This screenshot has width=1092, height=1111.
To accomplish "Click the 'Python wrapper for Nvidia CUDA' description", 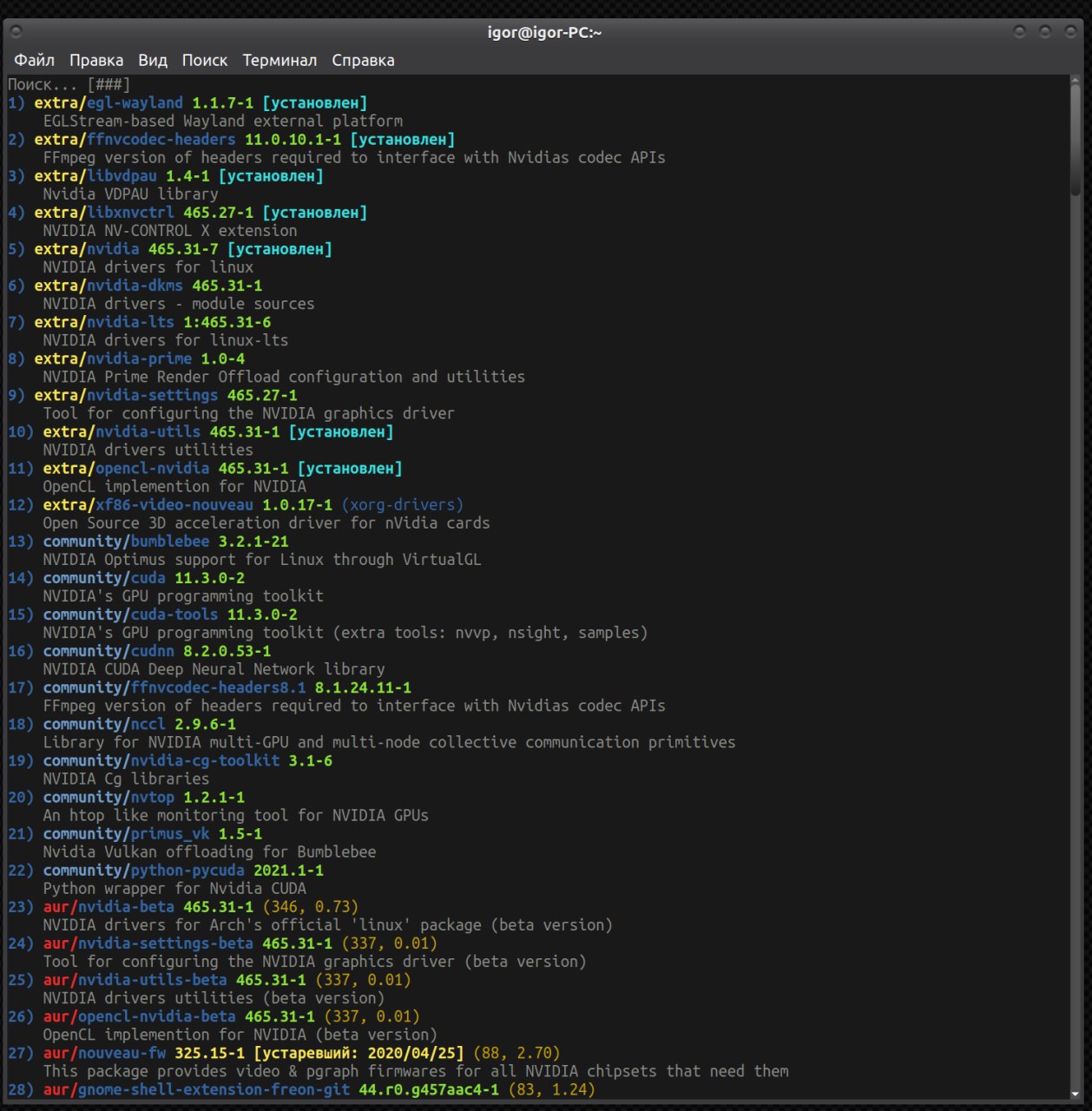I will [x=174, y=888].
